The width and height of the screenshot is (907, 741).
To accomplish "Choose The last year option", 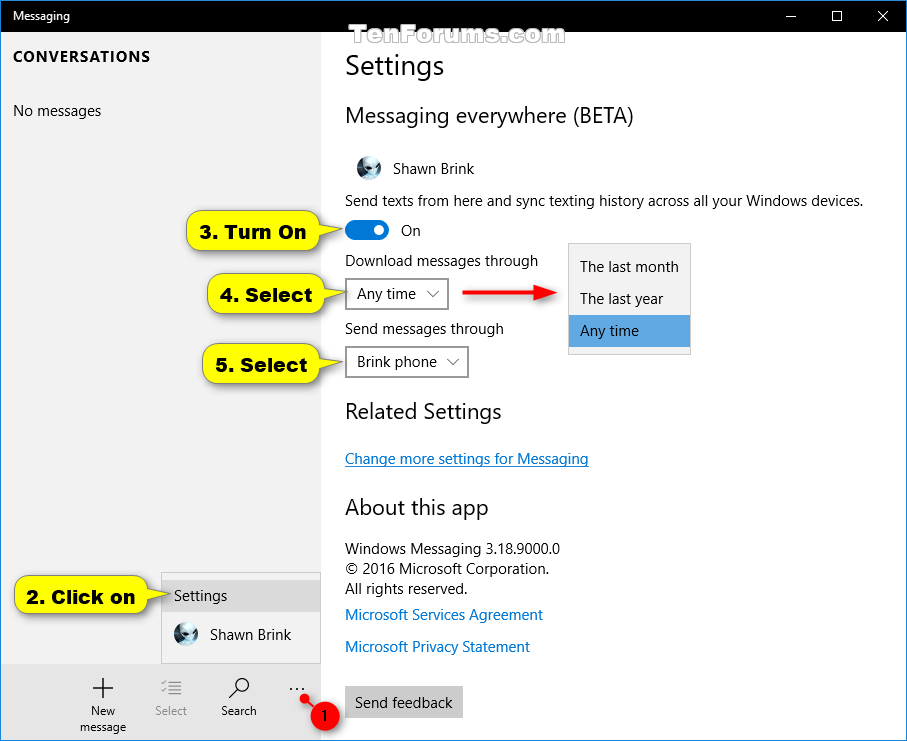I will 629,299.
